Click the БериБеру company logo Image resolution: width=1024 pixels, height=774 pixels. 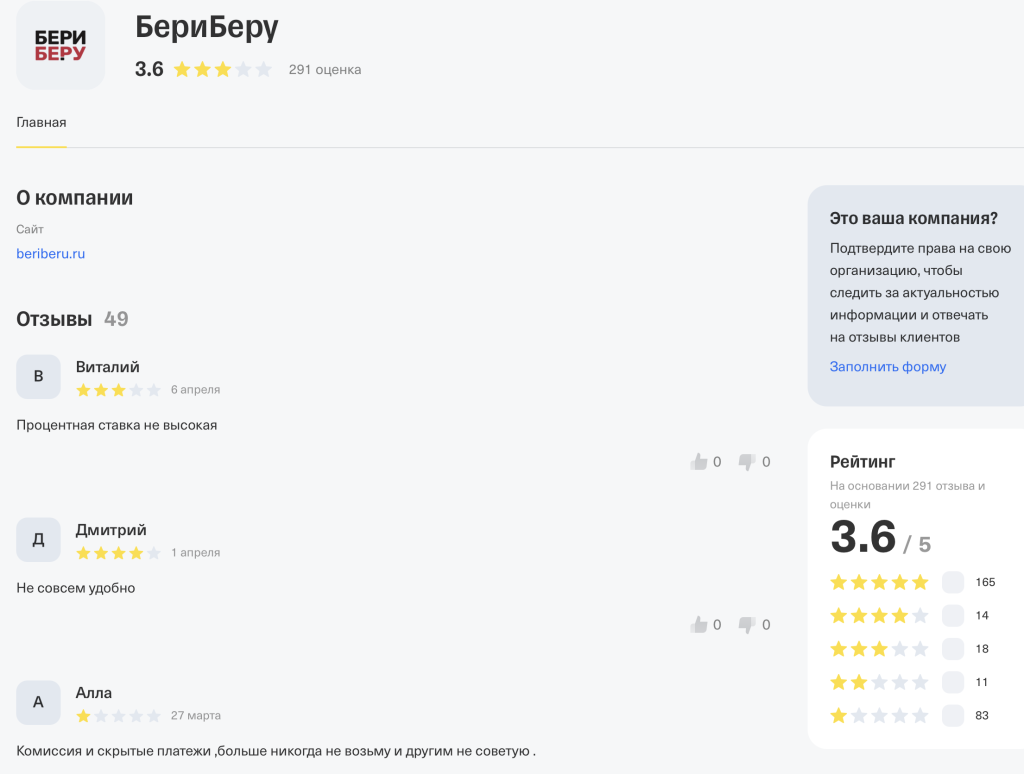tap(61, 46)
